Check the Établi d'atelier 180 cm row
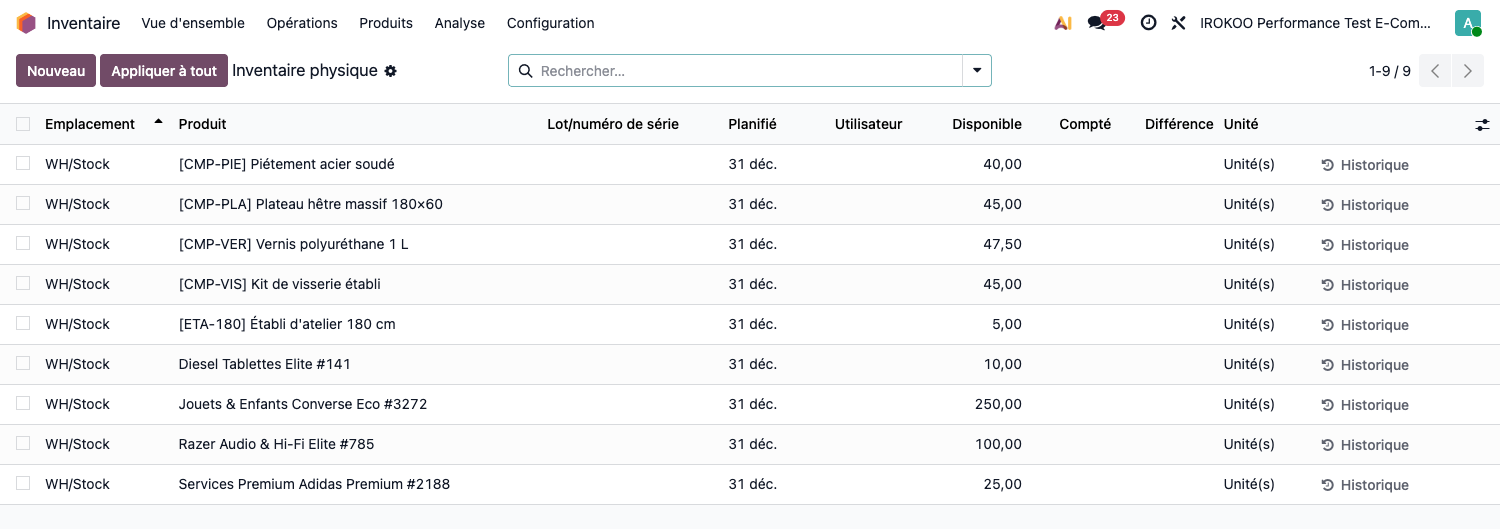This screenshot has width=1500, height=529. pos(23,323)
